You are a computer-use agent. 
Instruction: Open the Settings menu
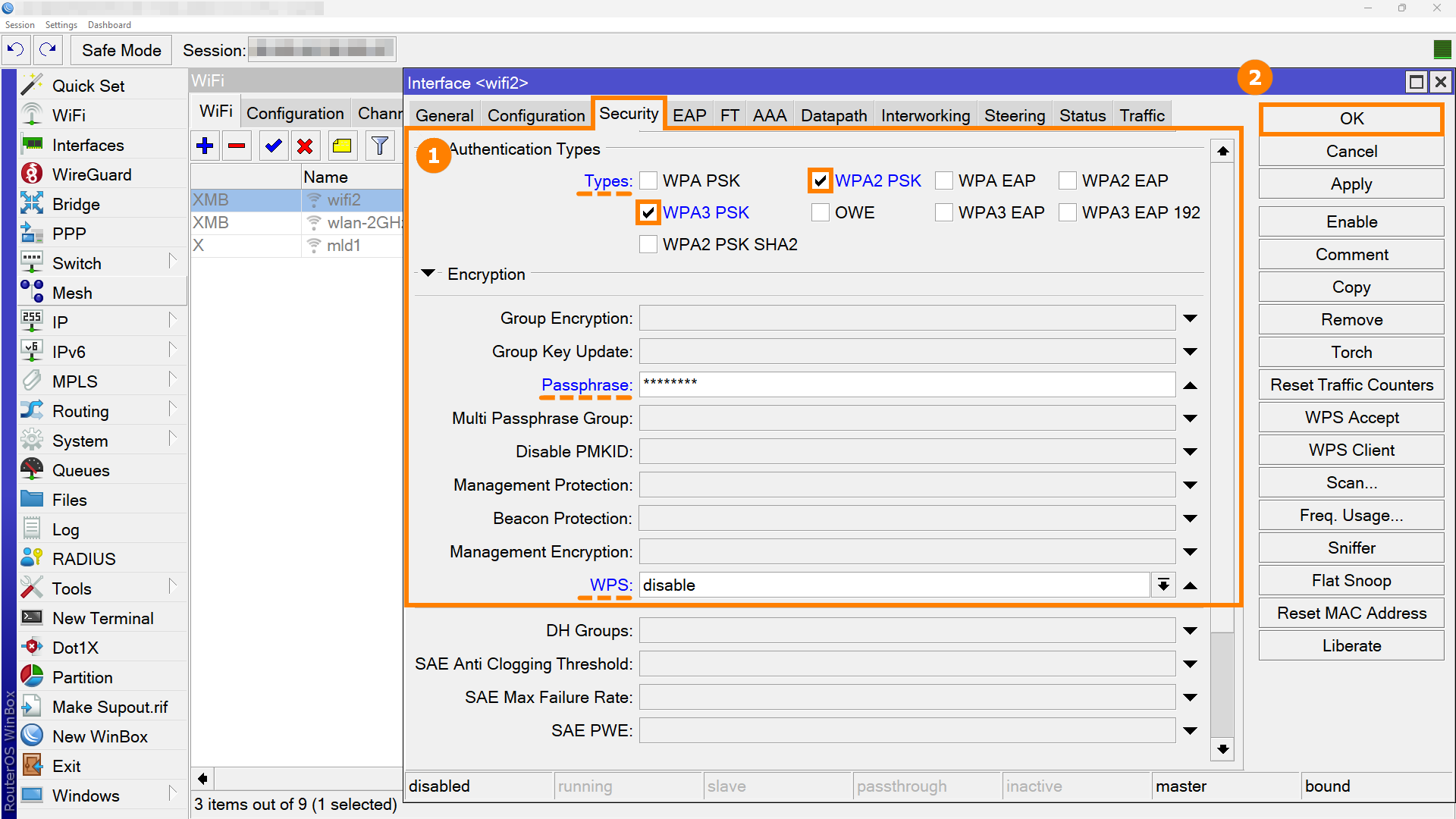61,25
